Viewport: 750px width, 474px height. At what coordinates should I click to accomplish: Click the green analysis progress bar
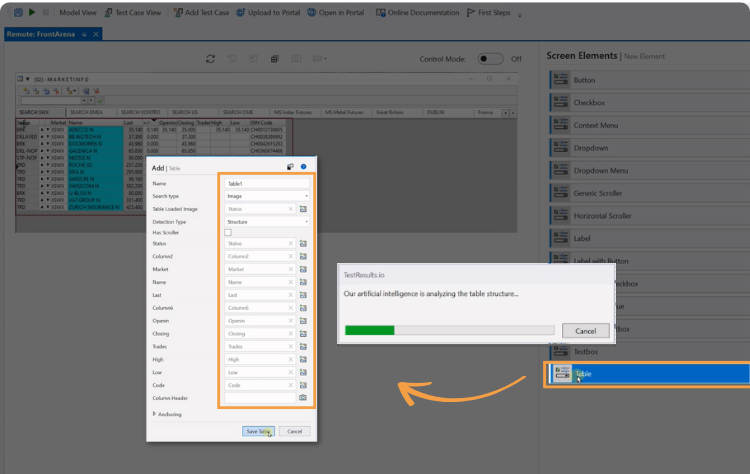coord(369,330)
